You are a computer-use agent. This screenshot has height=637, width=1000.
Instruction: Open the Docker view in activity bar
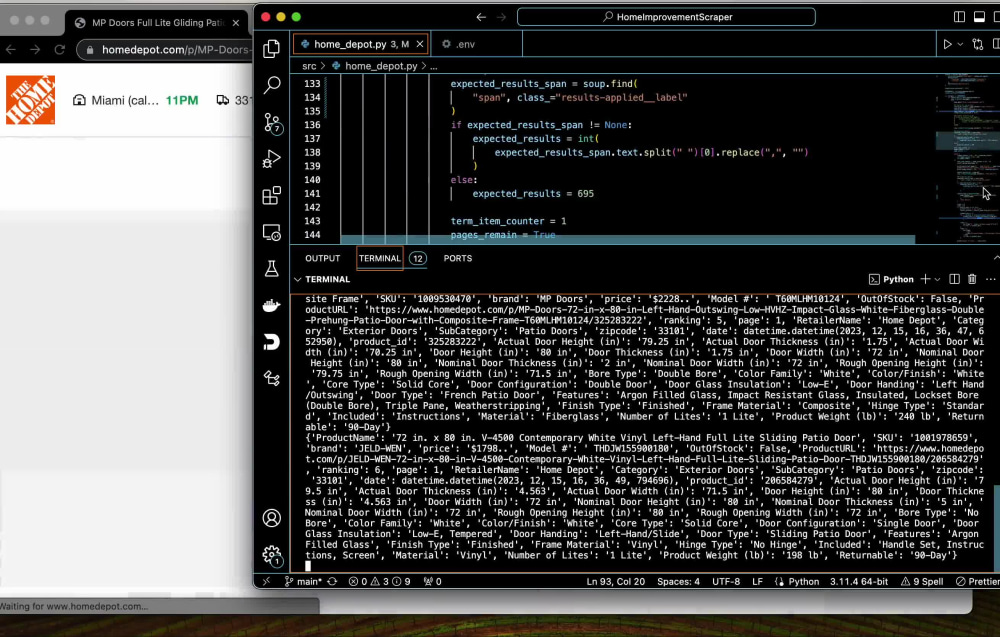(271, 306)
